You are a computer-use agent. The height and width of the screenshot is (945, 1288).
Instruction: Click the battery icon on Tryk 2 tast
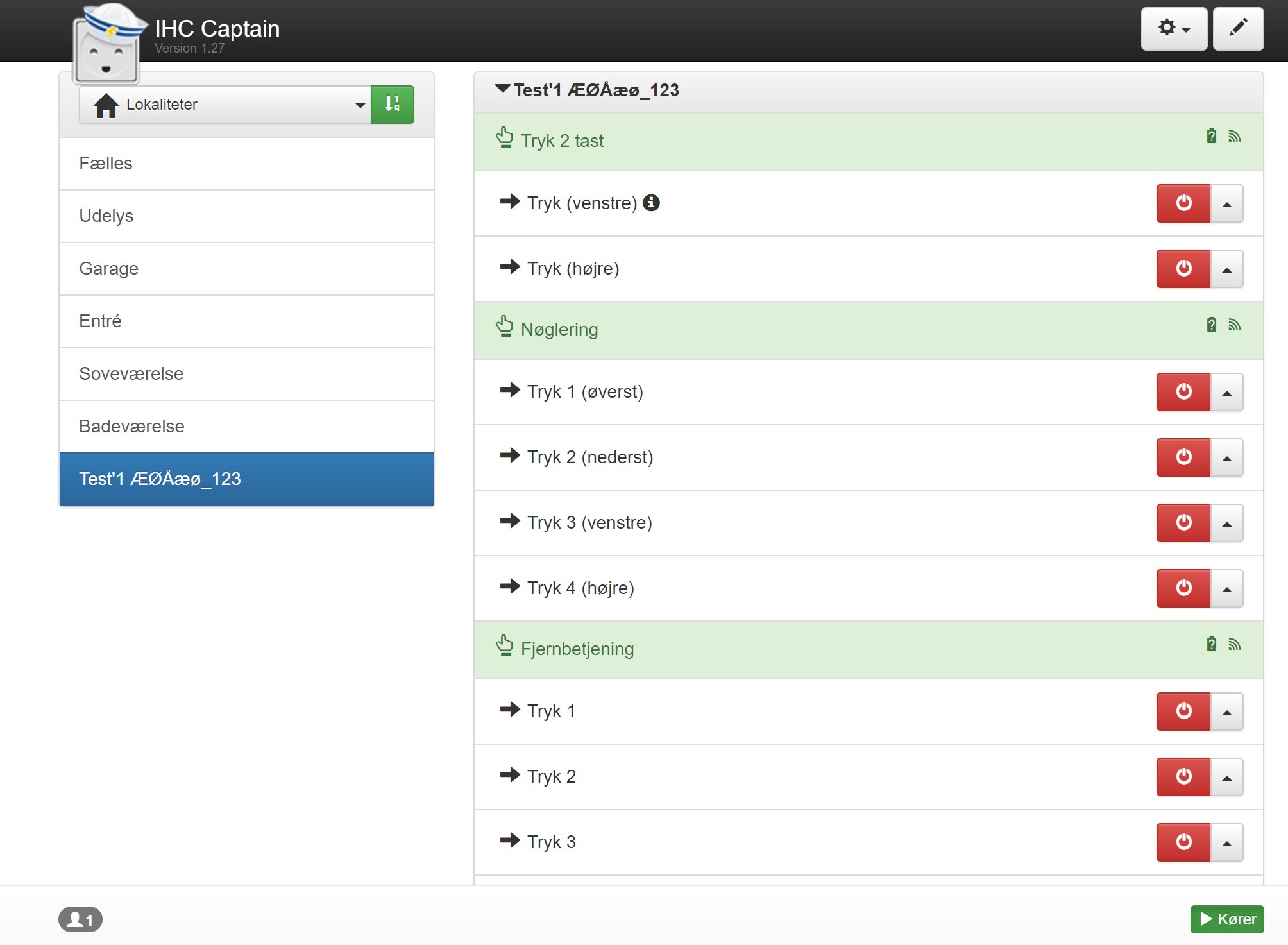[x=1211, y=136]
